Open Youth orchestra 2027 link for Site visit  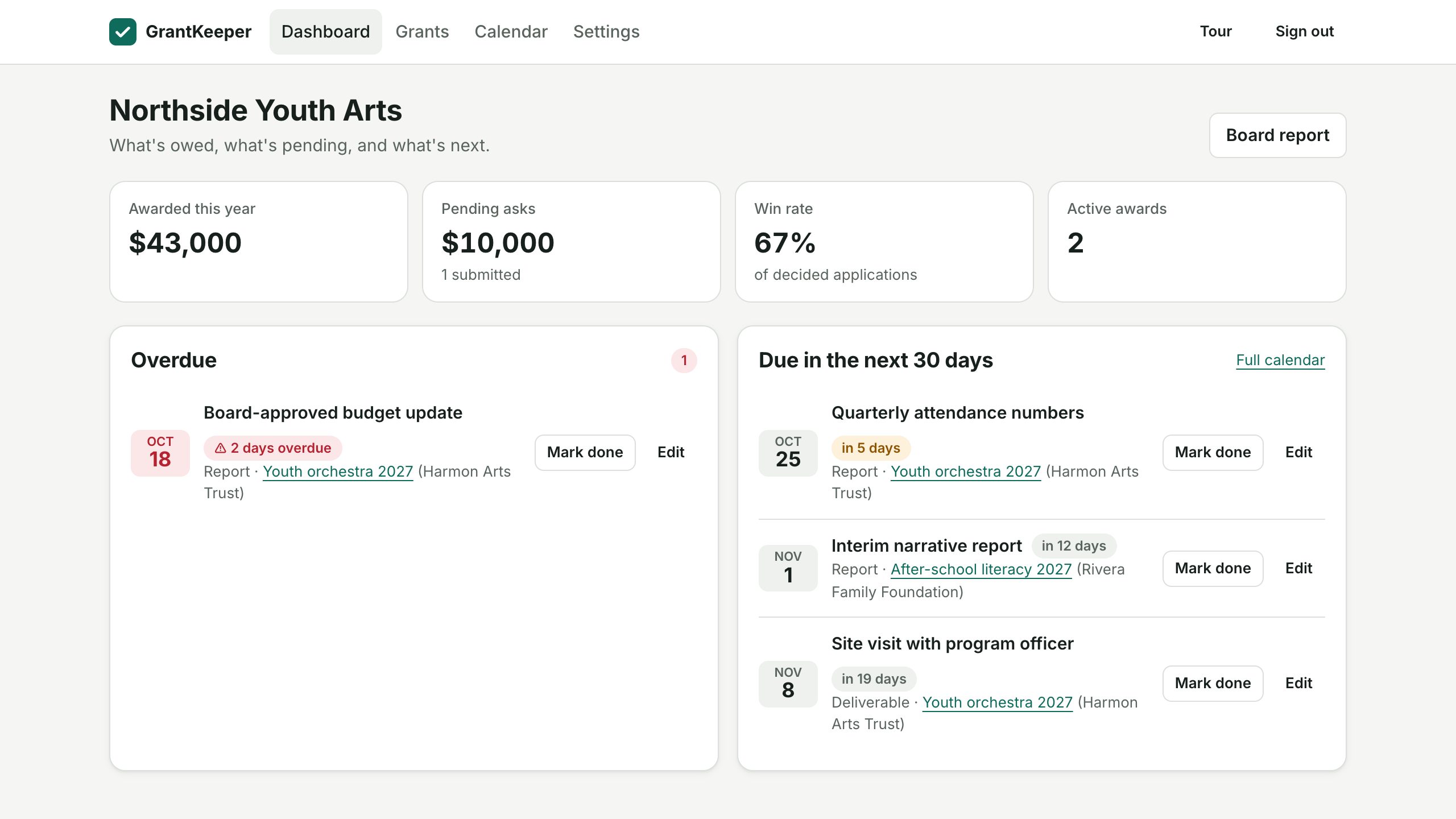(998, 702)
